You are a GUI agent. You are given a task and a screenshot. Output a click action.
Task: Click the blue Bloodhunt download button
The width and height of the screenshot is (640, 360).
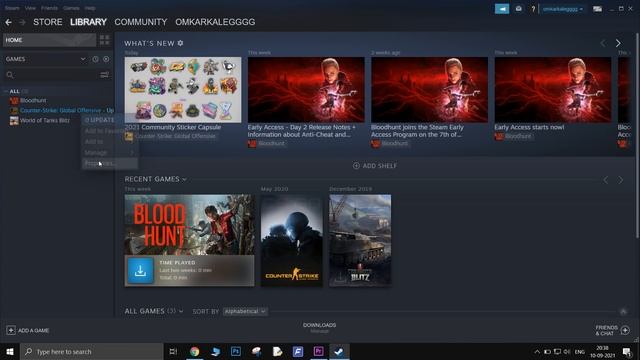coord(140,271)
